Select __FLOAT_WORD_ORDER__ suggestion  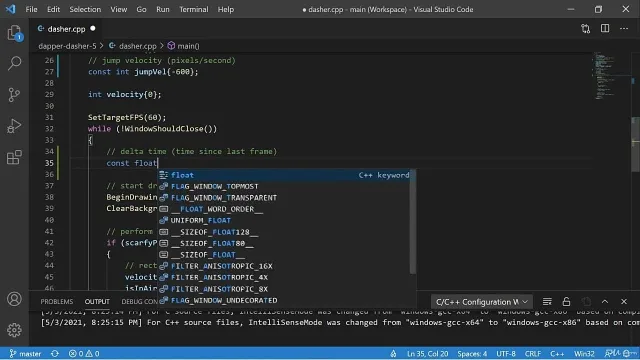[284, 209]
